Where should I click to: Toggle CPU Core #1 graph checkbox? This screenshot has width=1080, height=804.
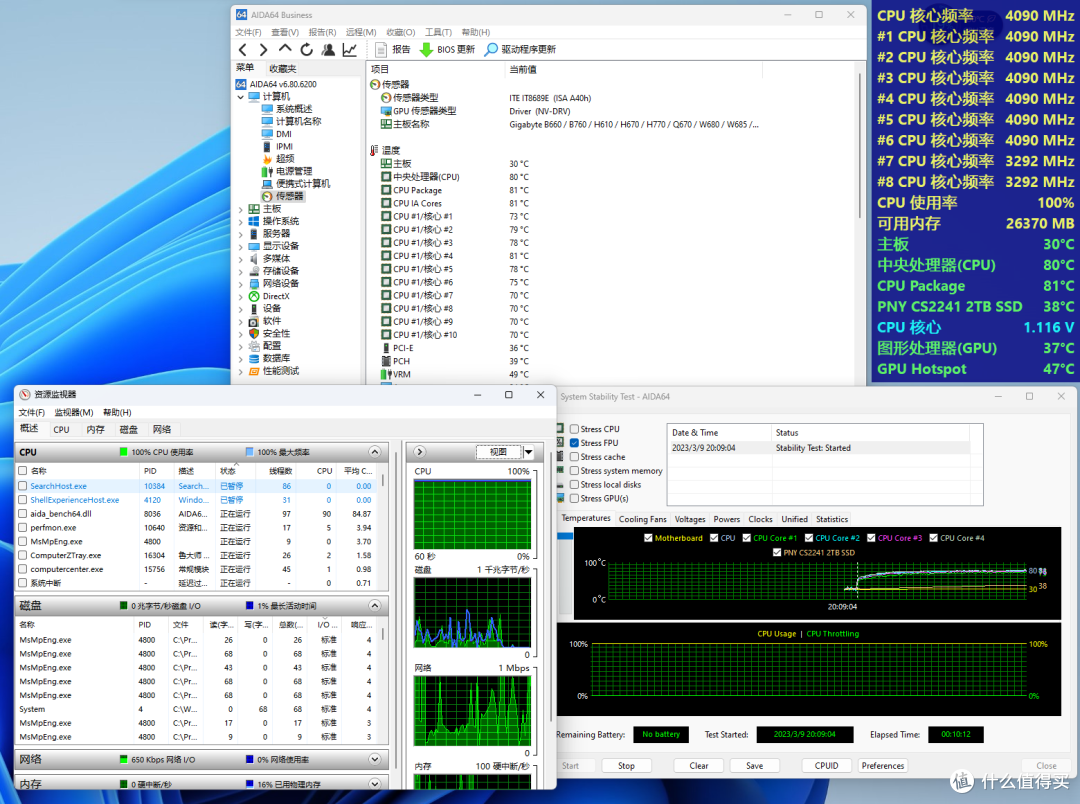(x=747, y=538)
